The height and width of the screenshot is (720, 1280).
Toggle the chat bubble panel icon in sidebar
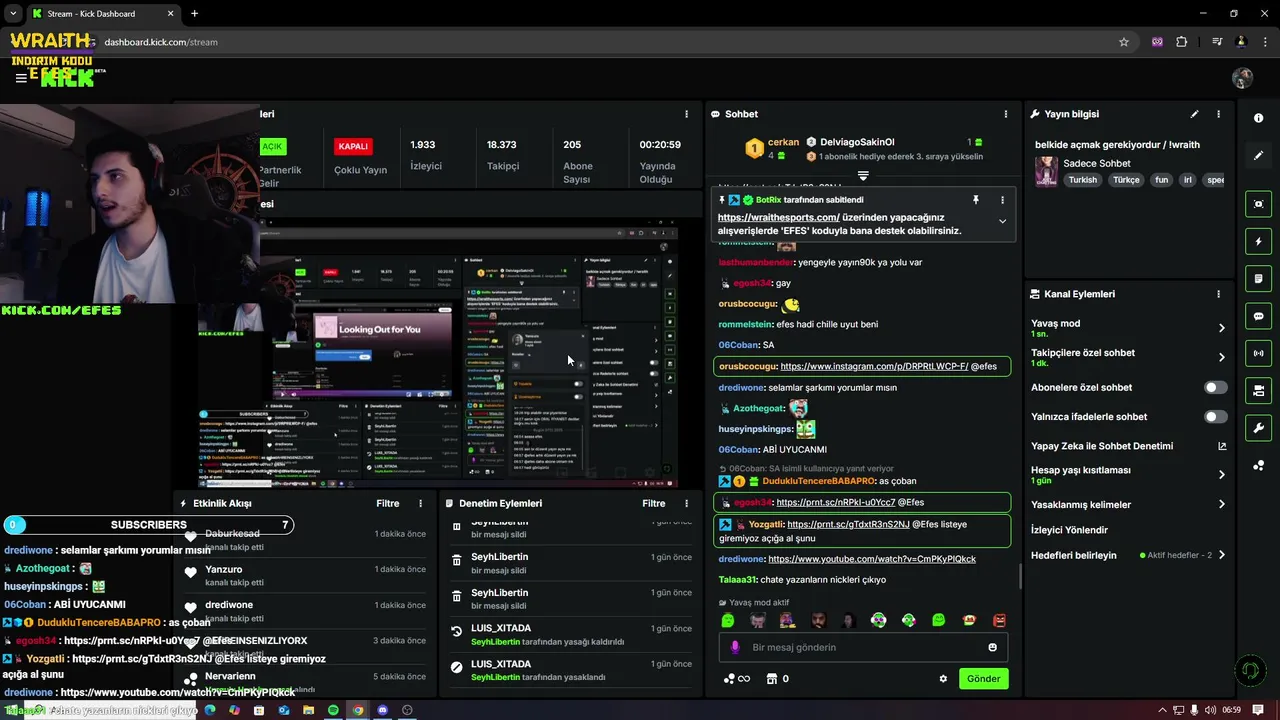click(1258, 316)
